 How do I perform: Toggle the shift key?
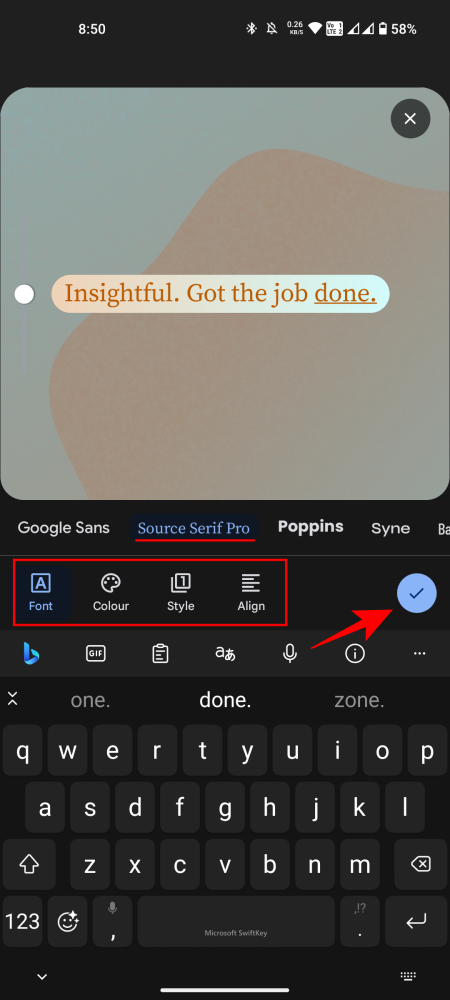(x=29, y=864)
